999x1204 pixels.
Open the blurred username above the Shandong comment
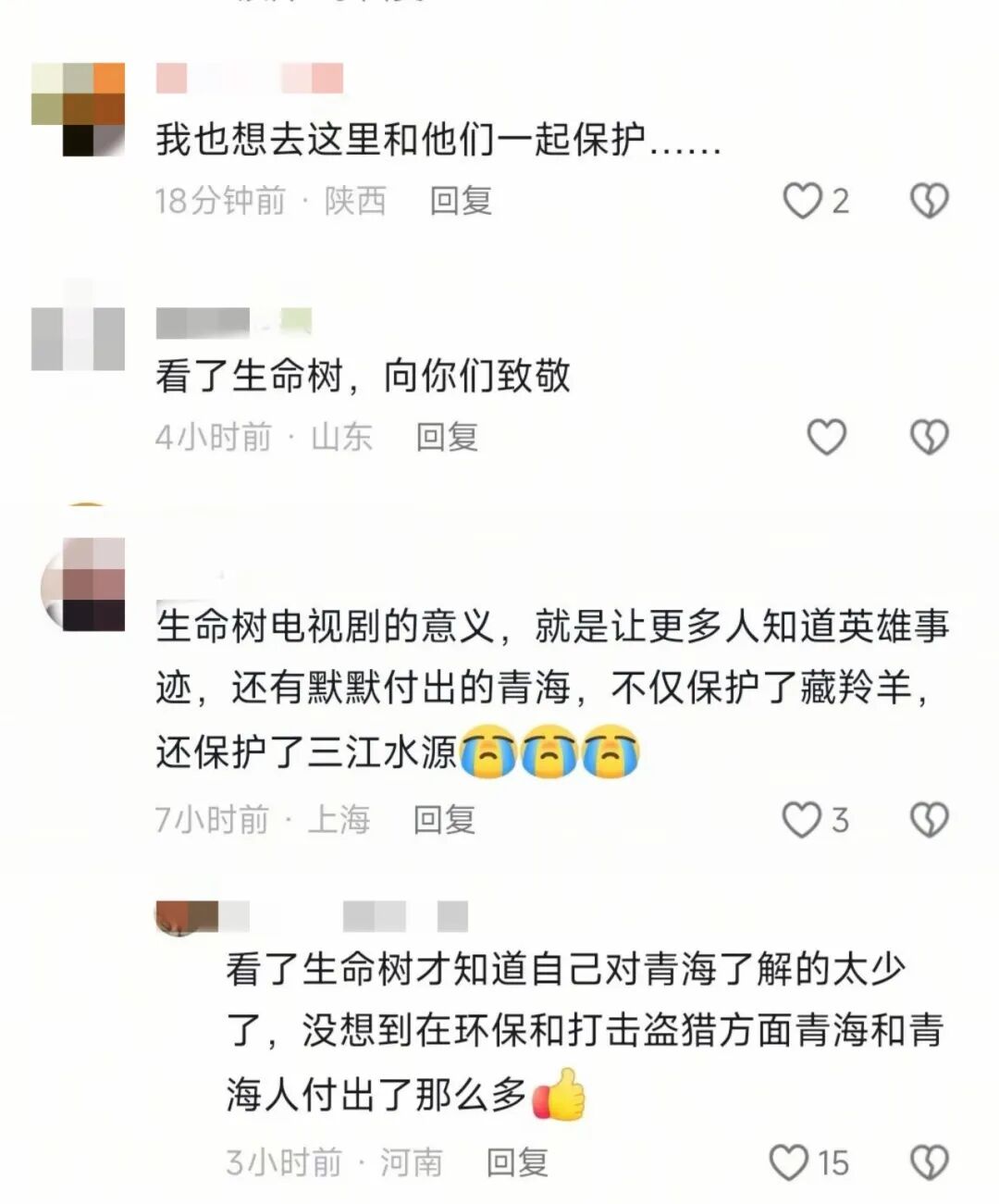234,323
